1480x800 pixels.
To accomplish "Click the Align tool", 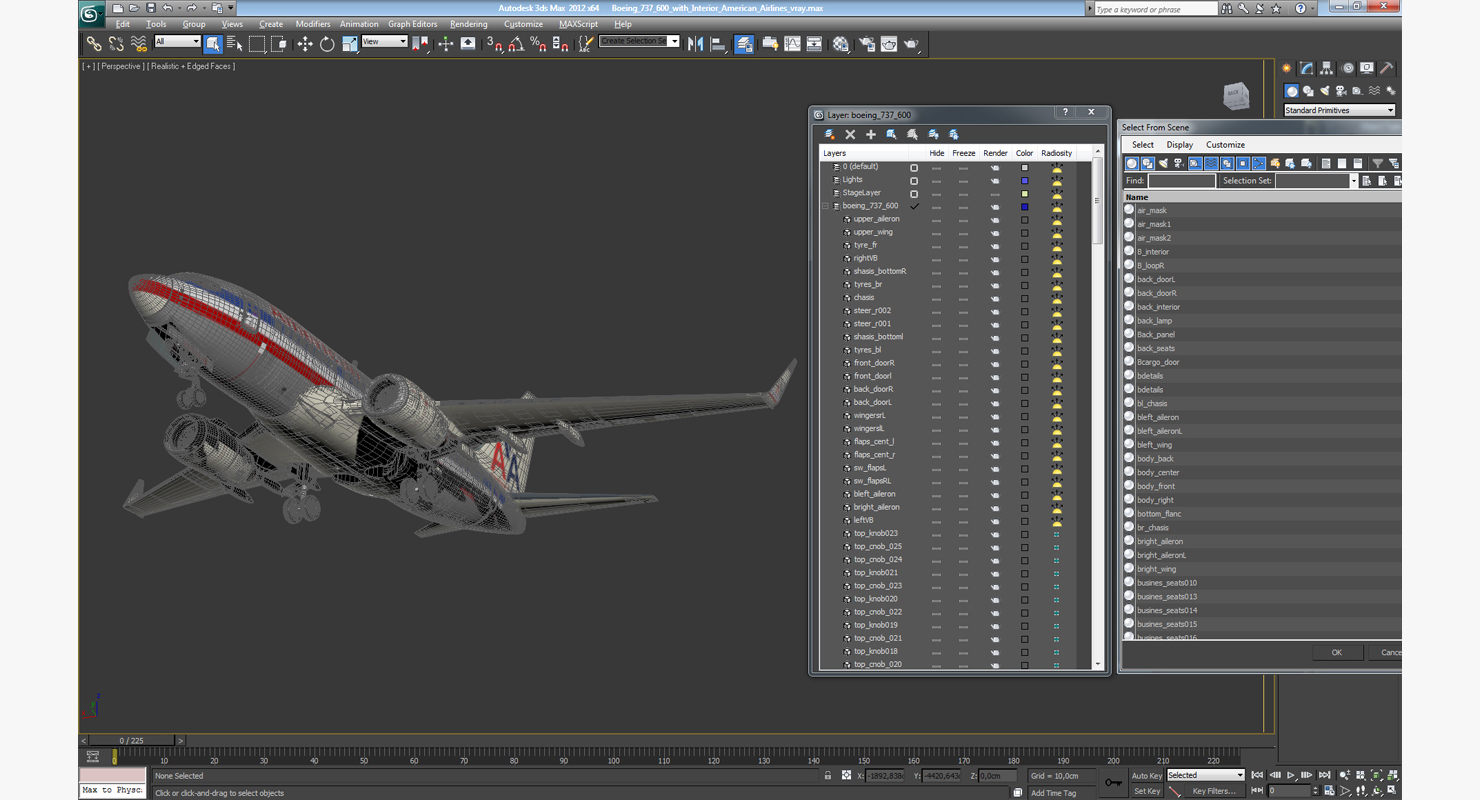I will (x=718, y=44).
